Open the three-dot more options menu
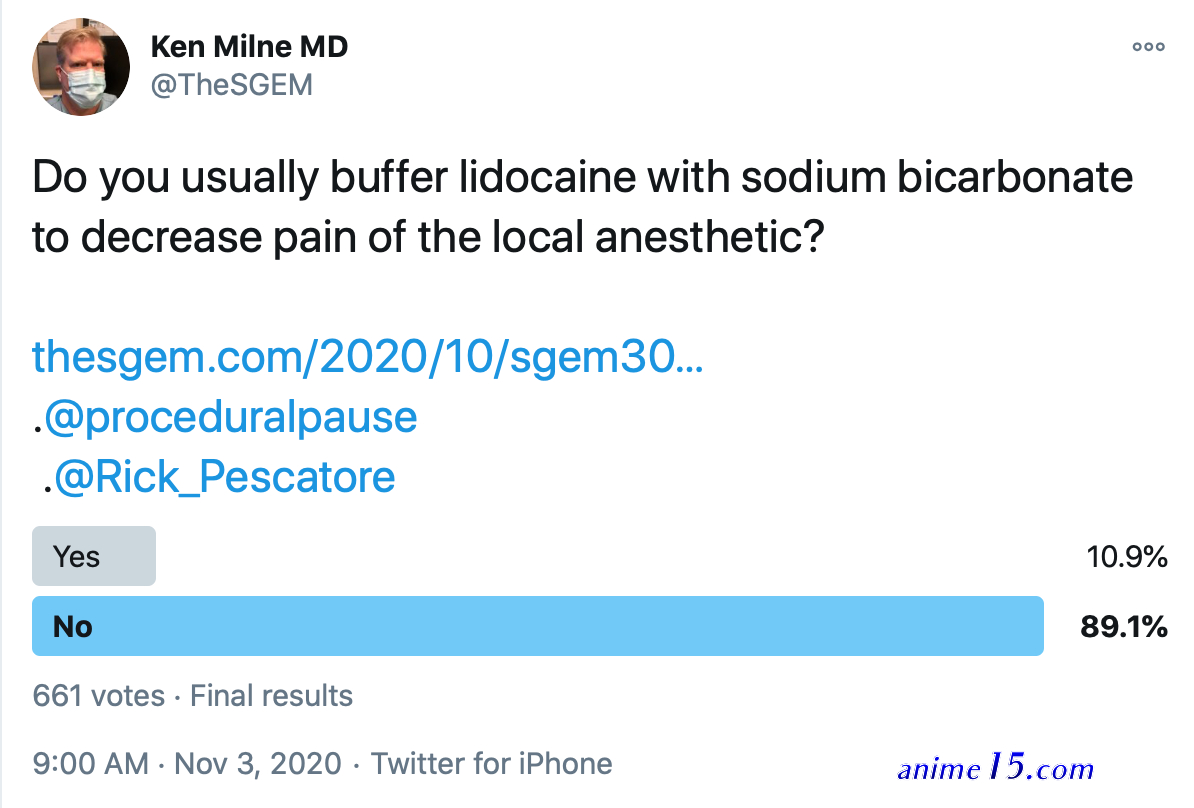Viewport: 1194px width, 808px height. click(x=1148, y=46)
